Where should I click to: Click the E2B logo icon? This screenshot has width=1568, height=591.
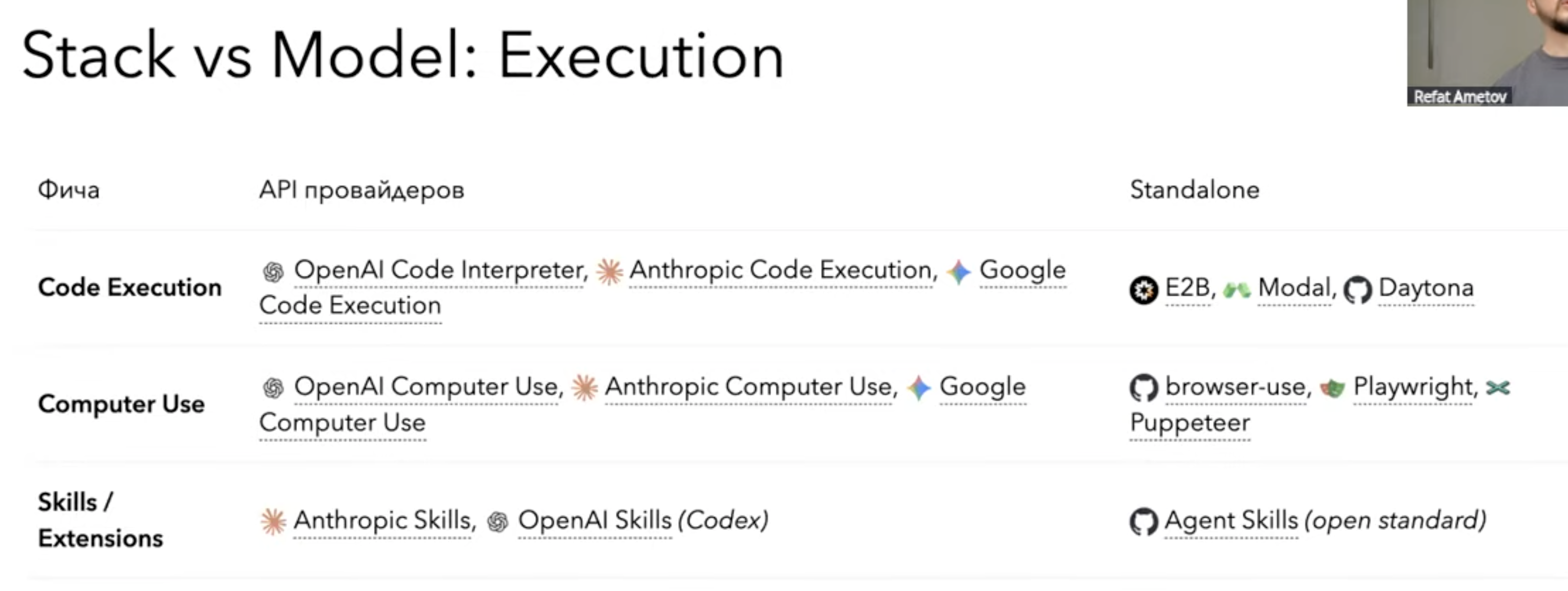(1144, 290)
